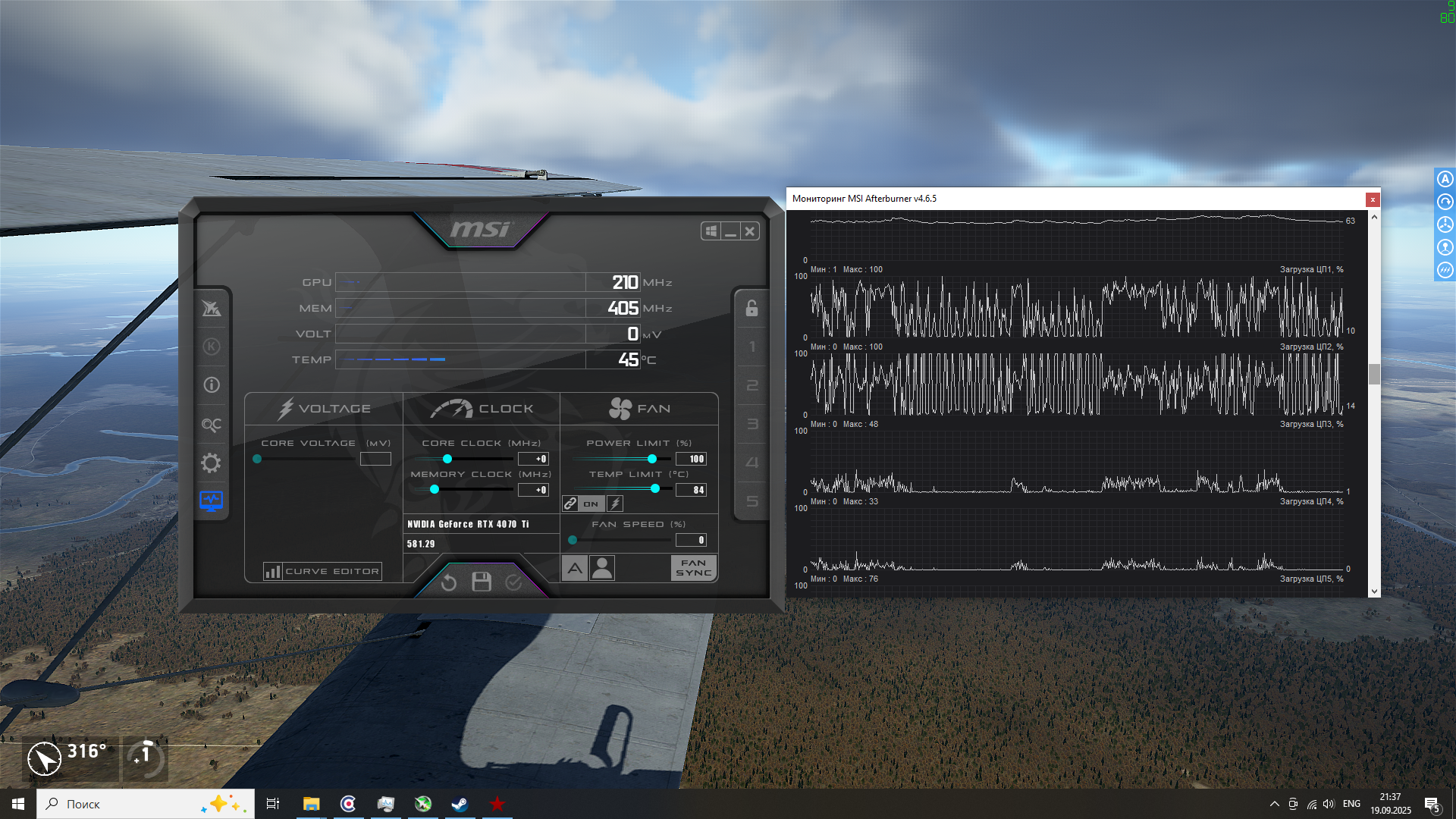1456x819 pixels.
Task: Open the Kombustor stress test icon
Action: (212, 347)
